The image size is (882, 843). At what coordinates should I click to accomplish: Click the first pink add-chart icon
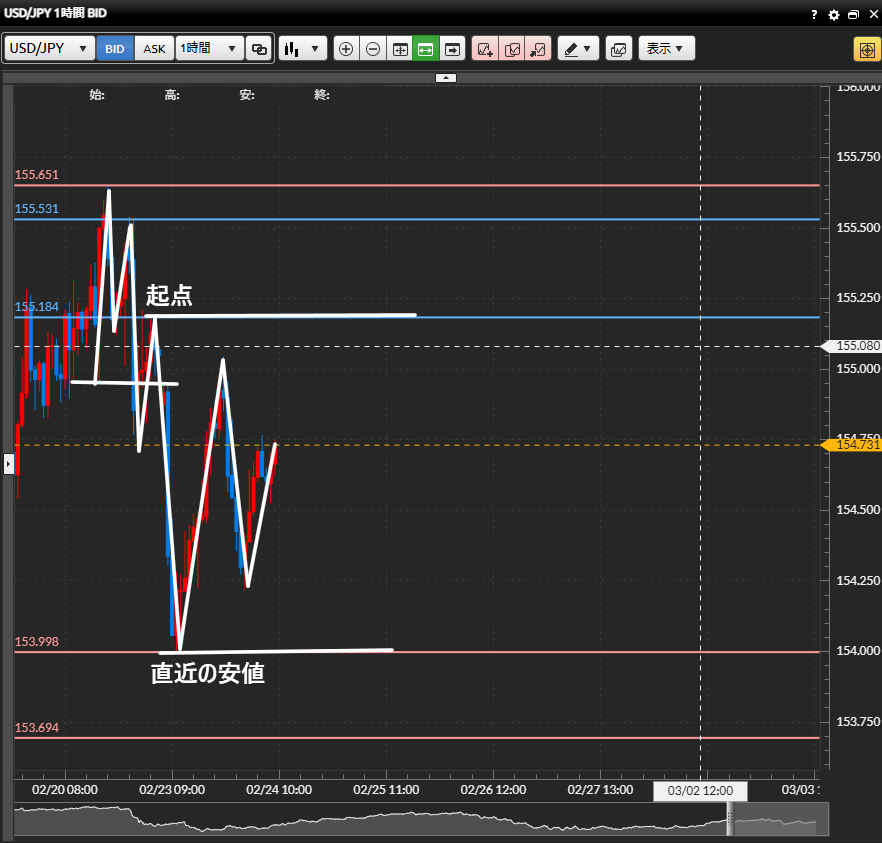point(484,49)
